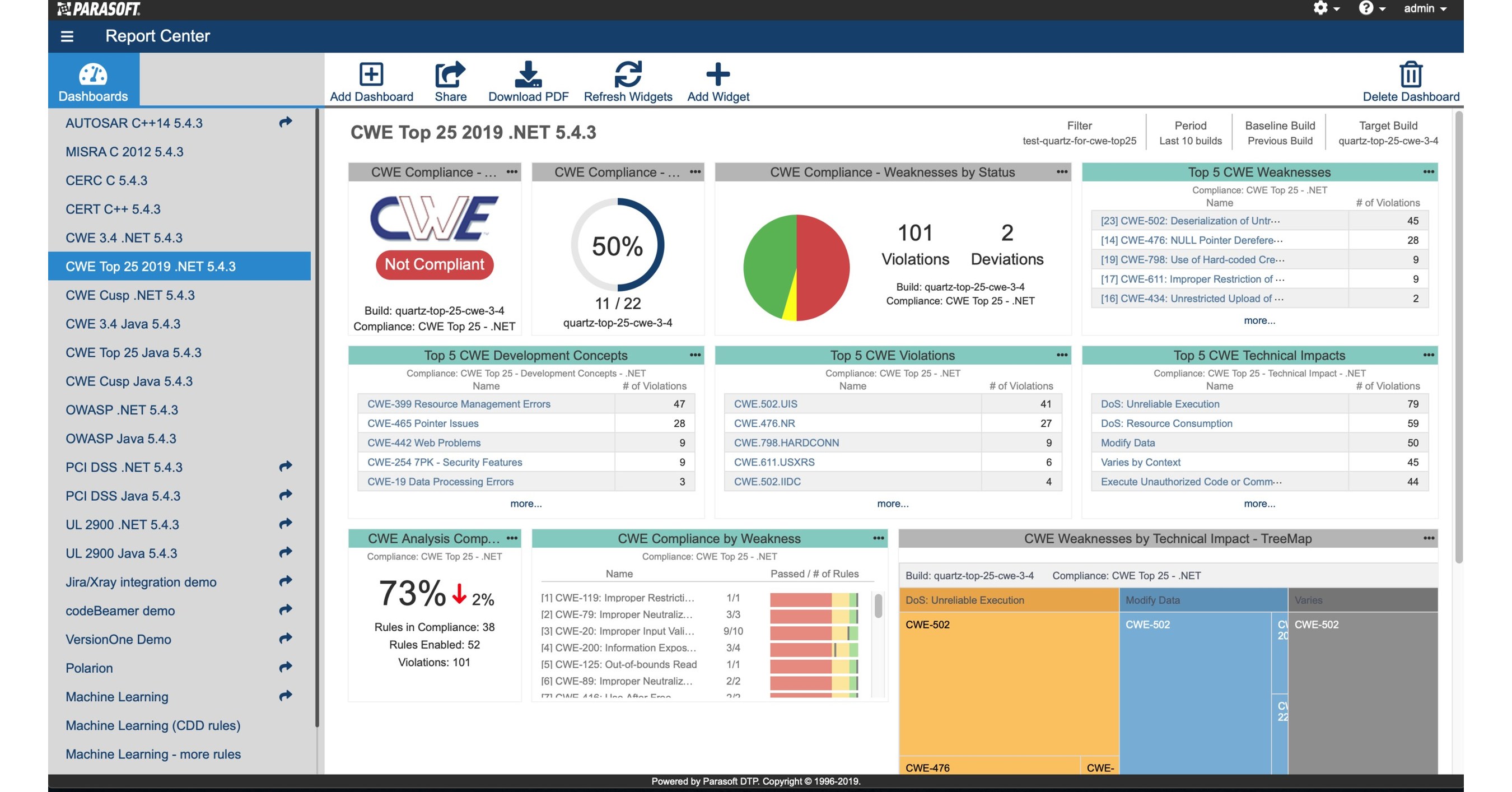This screenshot has height=792, width=1512.
Task: Click the settings gear icon
Action: pyautogui.click(x=1321, y=8)
